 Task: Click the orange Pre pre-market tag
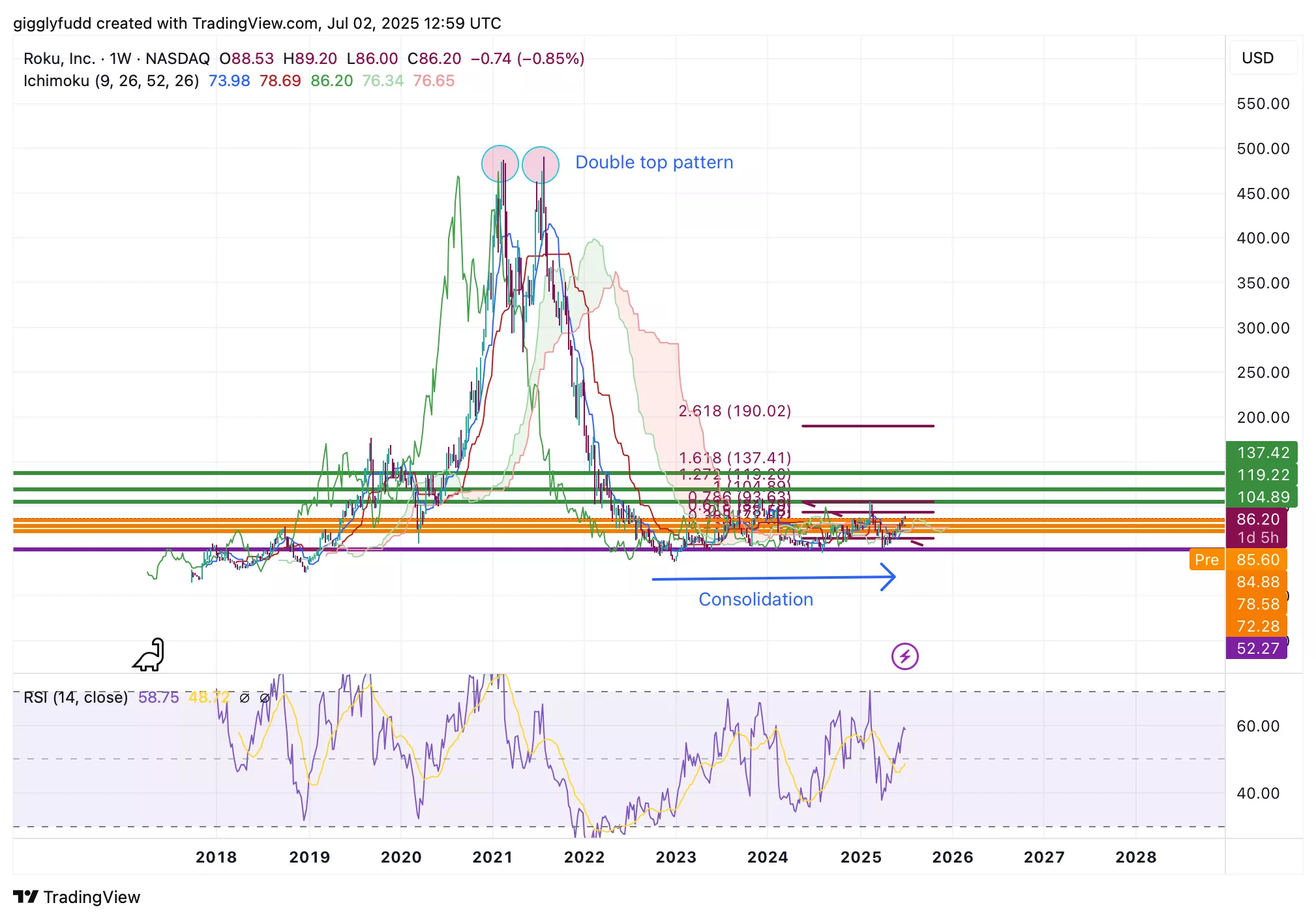(1206, 560)
